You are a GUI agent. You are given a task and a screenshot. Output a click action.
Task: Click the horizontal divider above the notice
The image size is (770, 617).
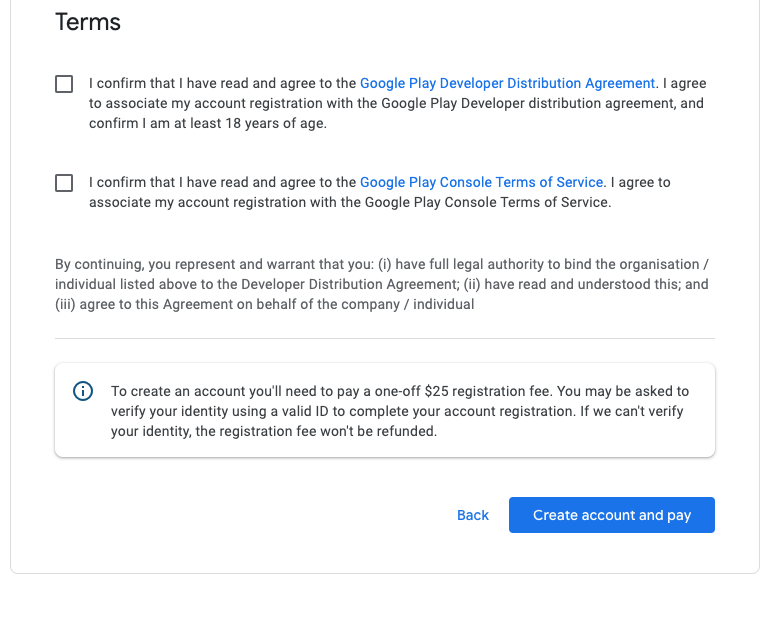tap(385, 338)
